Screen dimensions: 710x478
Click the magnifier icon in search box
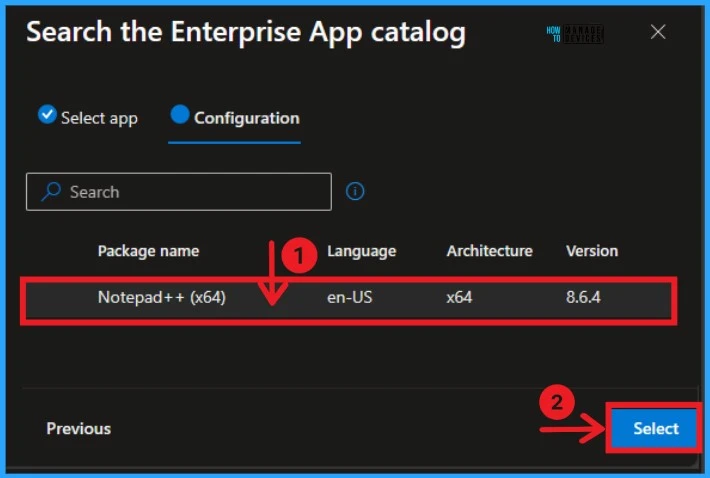click(51, 191)
